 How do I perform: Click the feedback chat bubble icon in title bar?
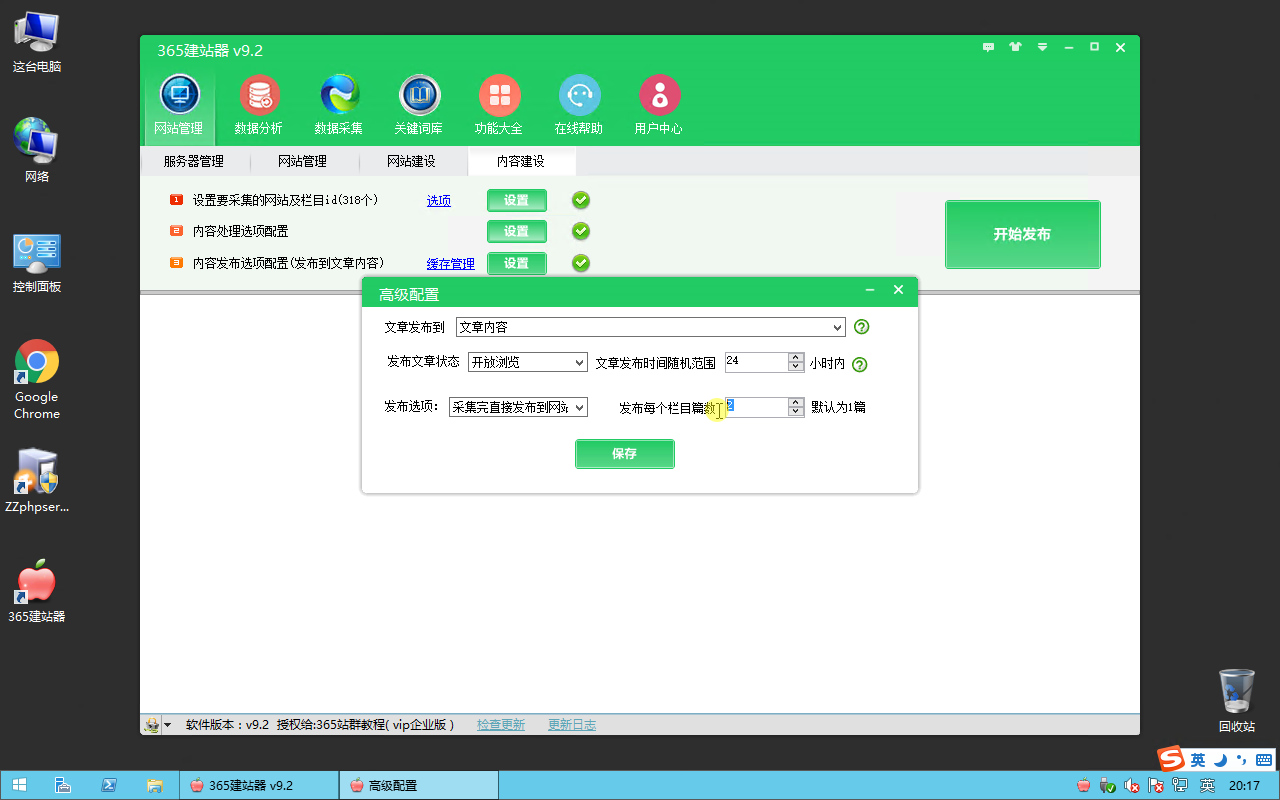(989, 47)
